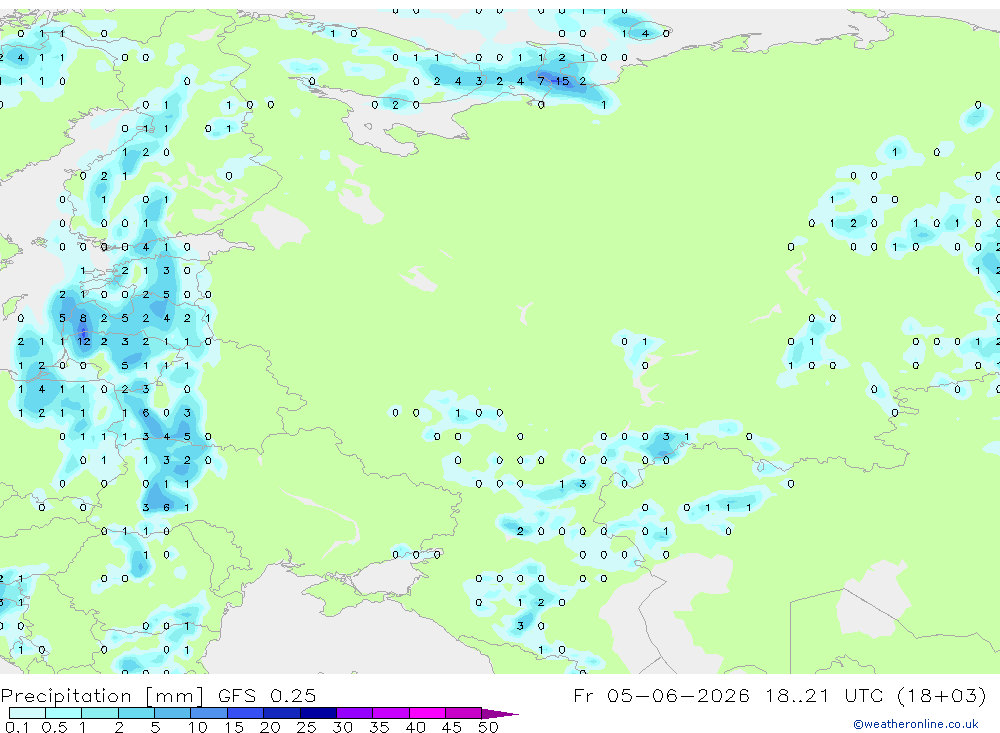1000x733 pixels.
Task: Click the purple arrow tip of the legend
Action: (x=500, y=713)
